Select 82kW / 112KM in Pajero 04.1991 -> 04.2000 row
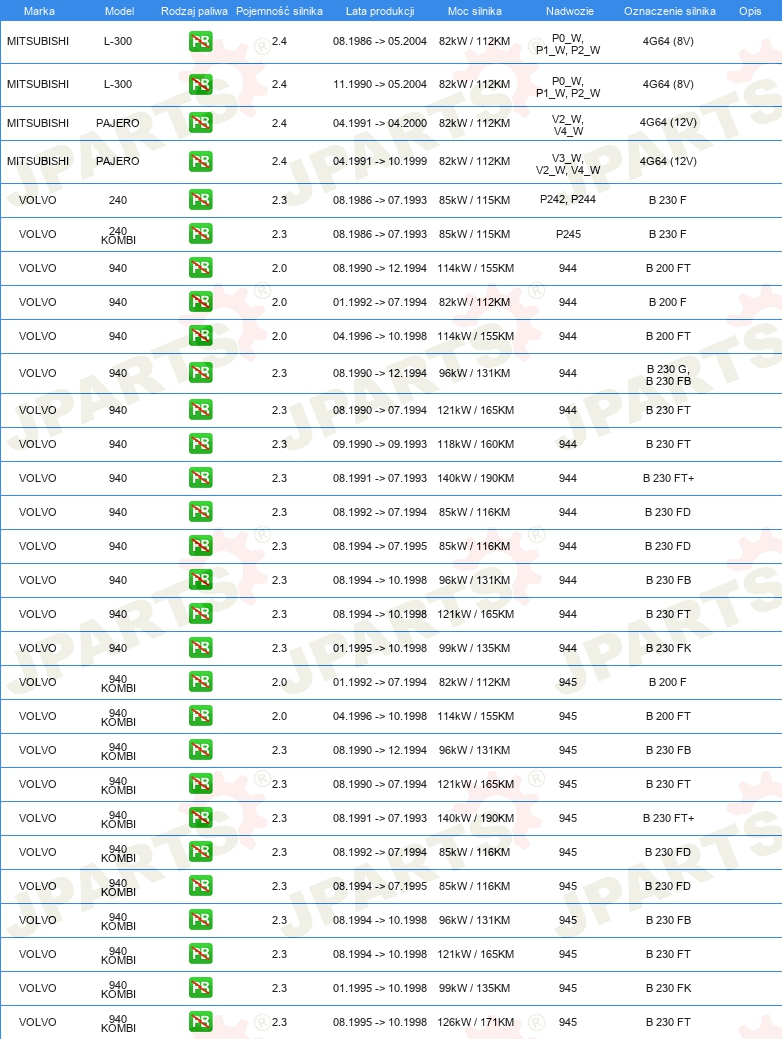 pyautogui.click(x=475, y=123)
